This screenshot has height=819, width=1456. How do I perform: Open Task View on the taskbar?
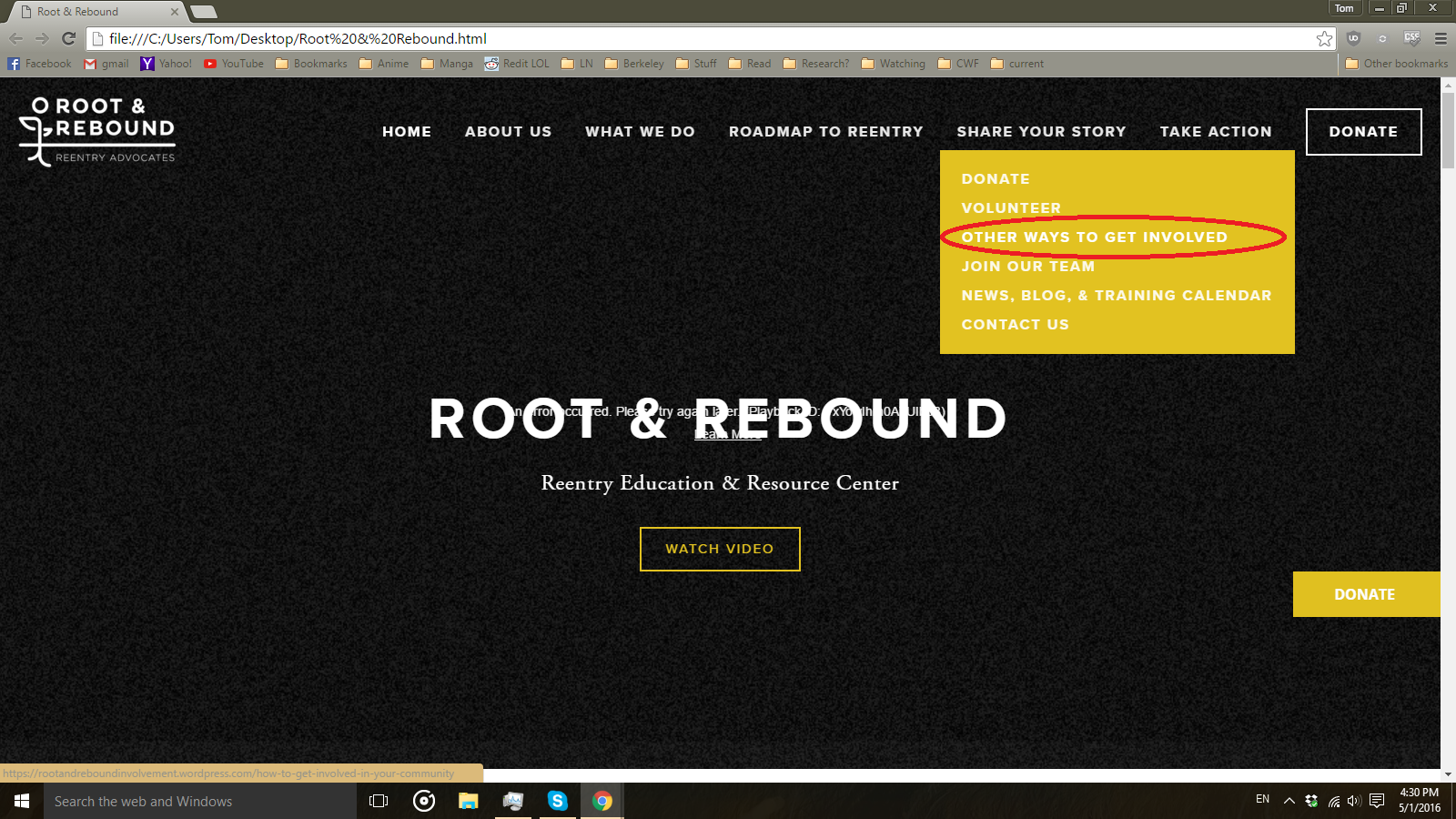(379, 801)
